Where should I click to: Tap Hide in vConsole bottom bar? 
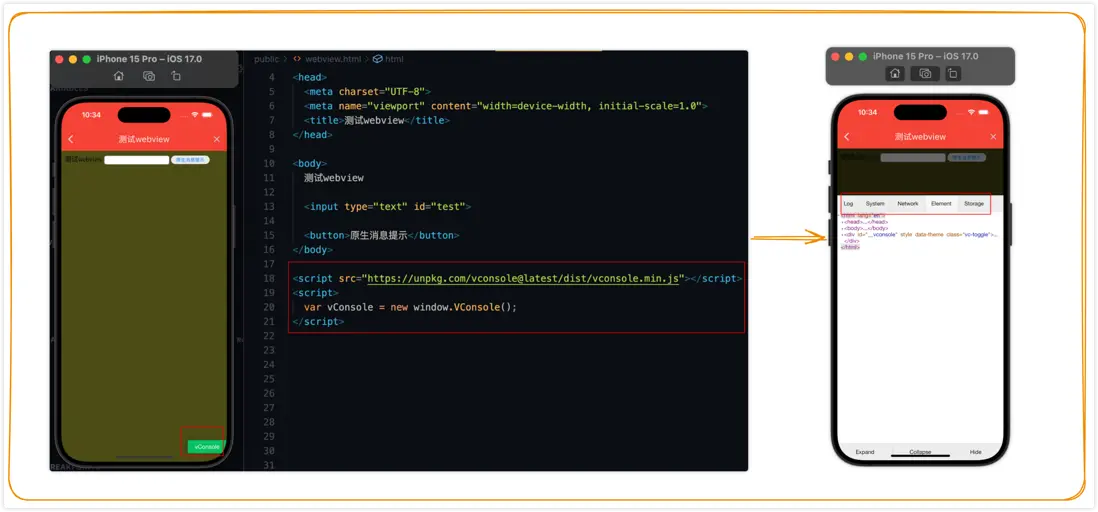tap(975, 452)
